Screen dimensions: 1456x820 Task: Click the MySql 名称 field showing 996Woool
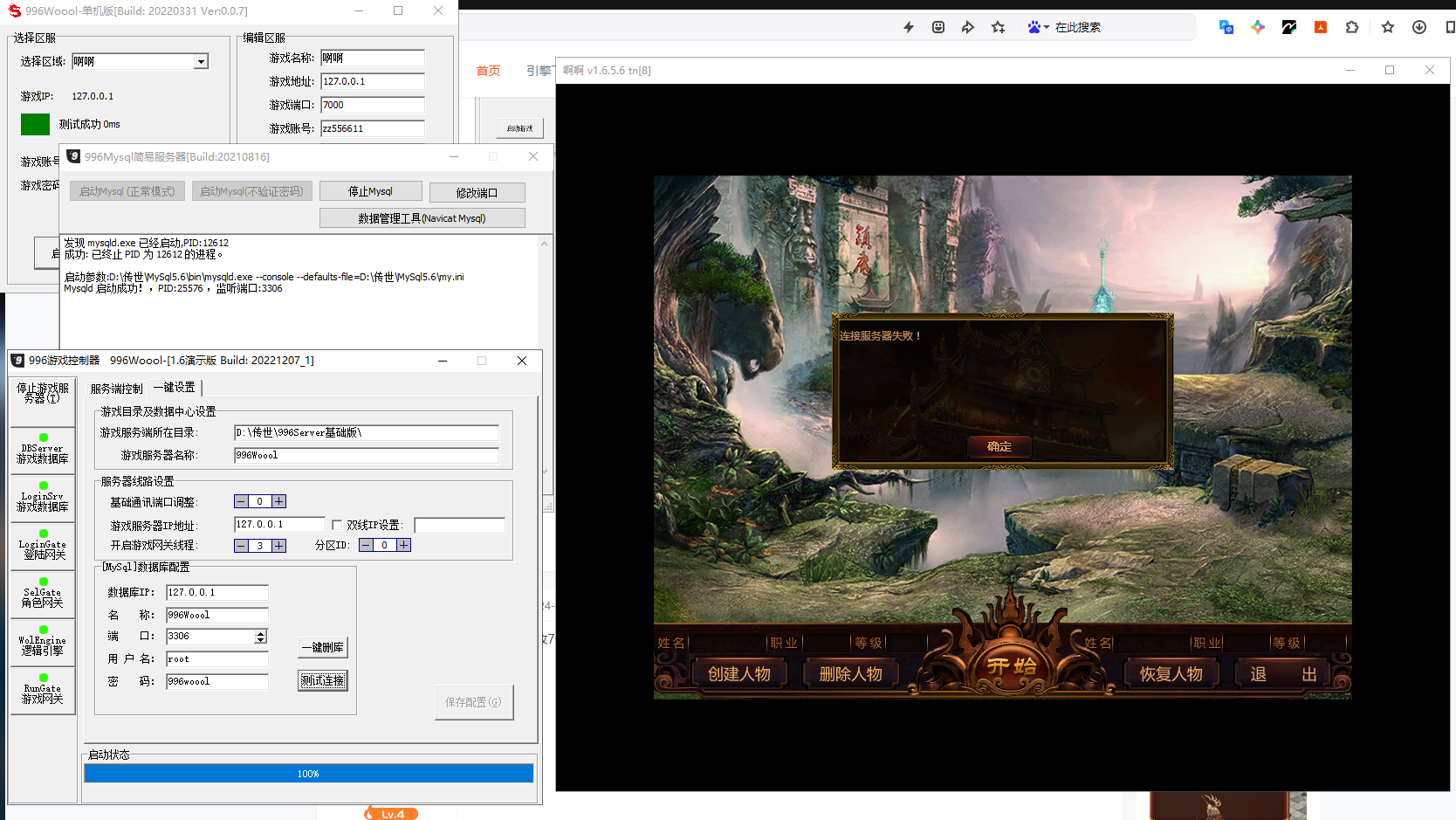point(217,615)
